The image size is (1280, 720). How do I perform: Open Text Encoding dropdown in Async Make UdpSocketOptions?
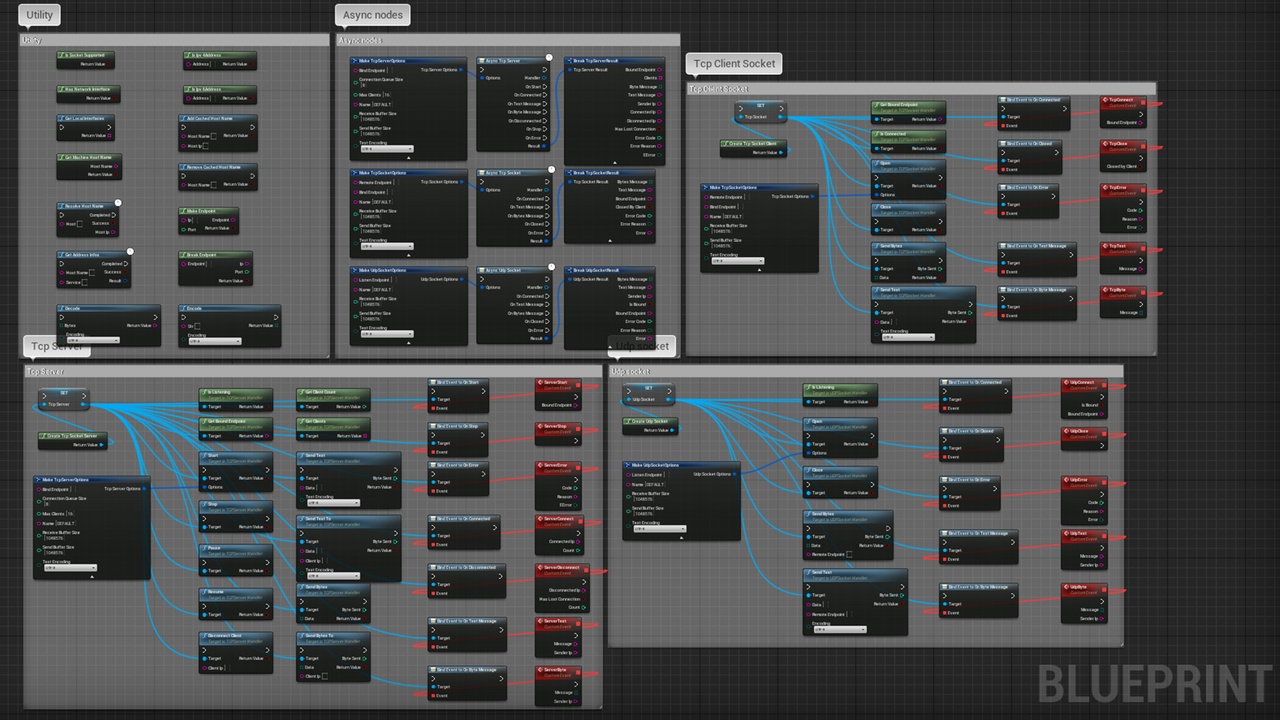coord(386,334)
